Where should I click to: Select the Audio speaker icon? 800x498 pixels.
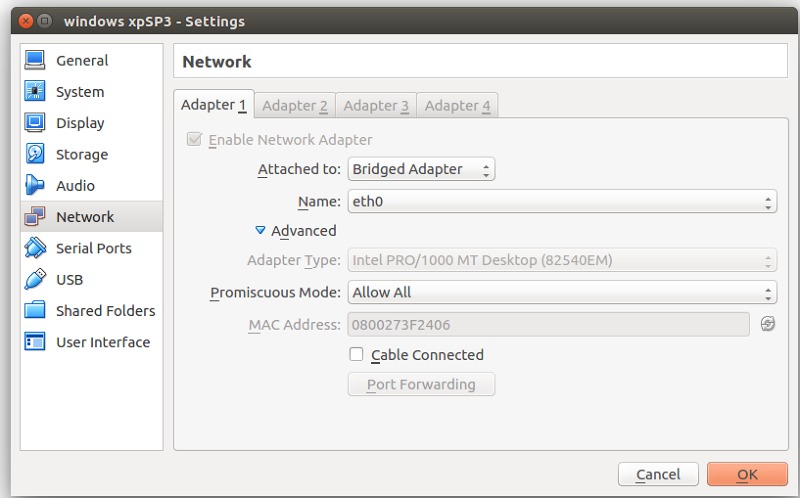point(35,186)
